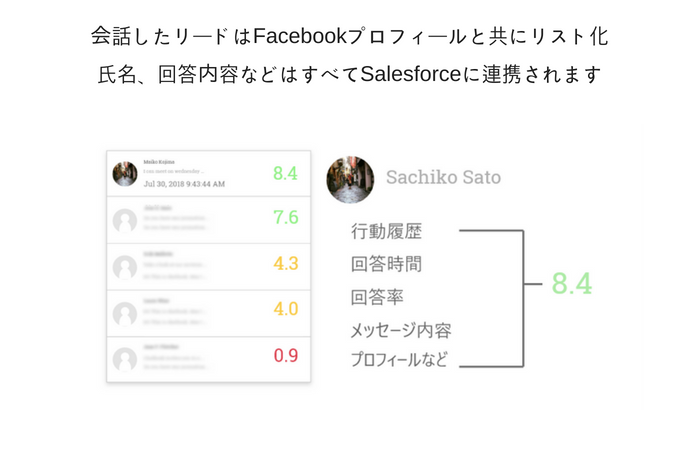Select the メッセージ内容 label
This screenshot has height=467, width=700.
[401, 330]
